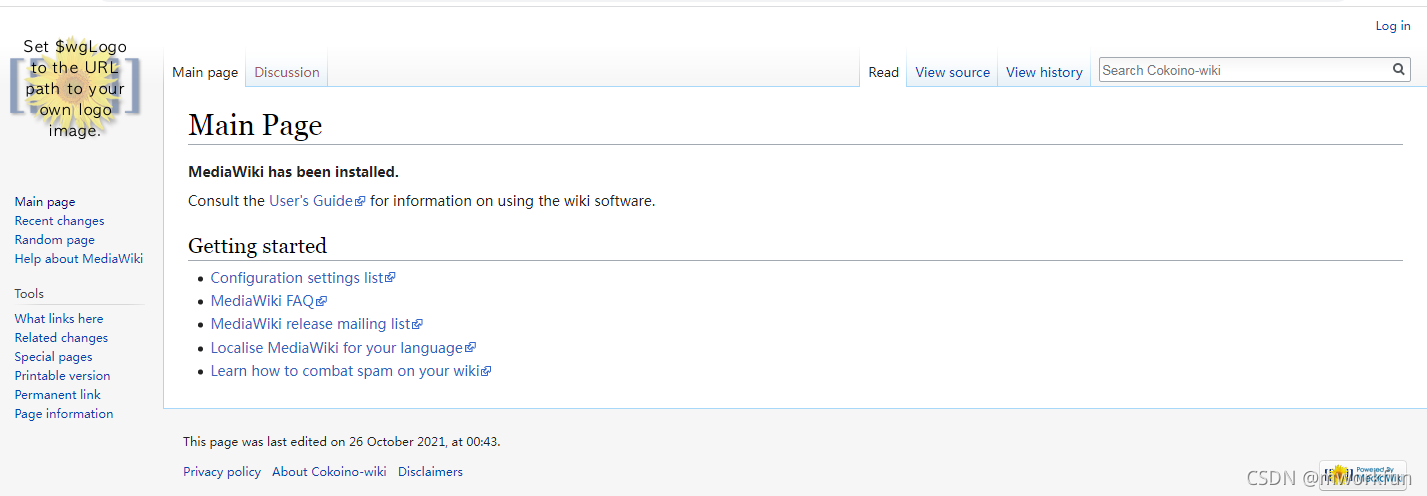This screenshot has height=496, width=1427.
Task: Click the Getting started heading
Action: click(257, 246)
